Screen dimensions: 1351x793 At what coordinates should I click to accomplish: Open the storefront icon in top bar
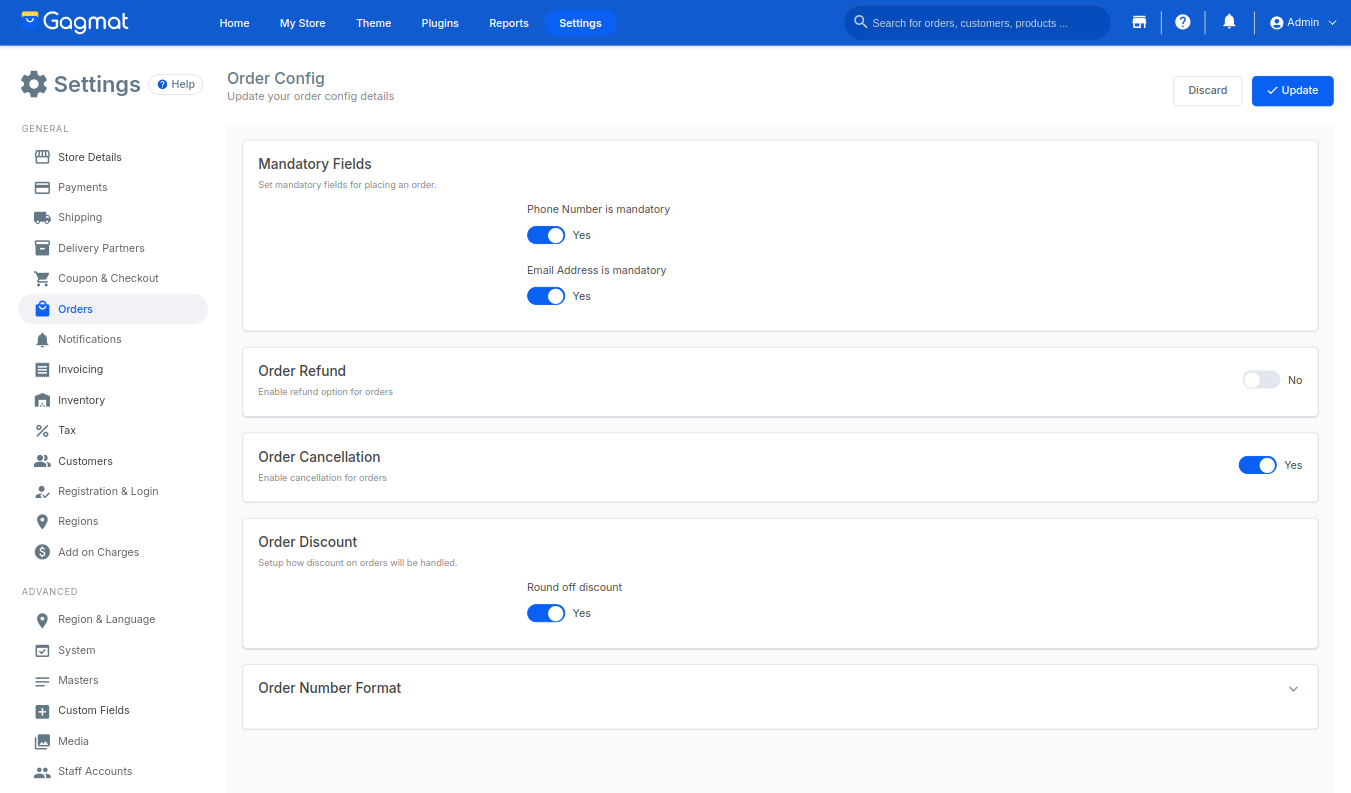(x=1139, y=22)
